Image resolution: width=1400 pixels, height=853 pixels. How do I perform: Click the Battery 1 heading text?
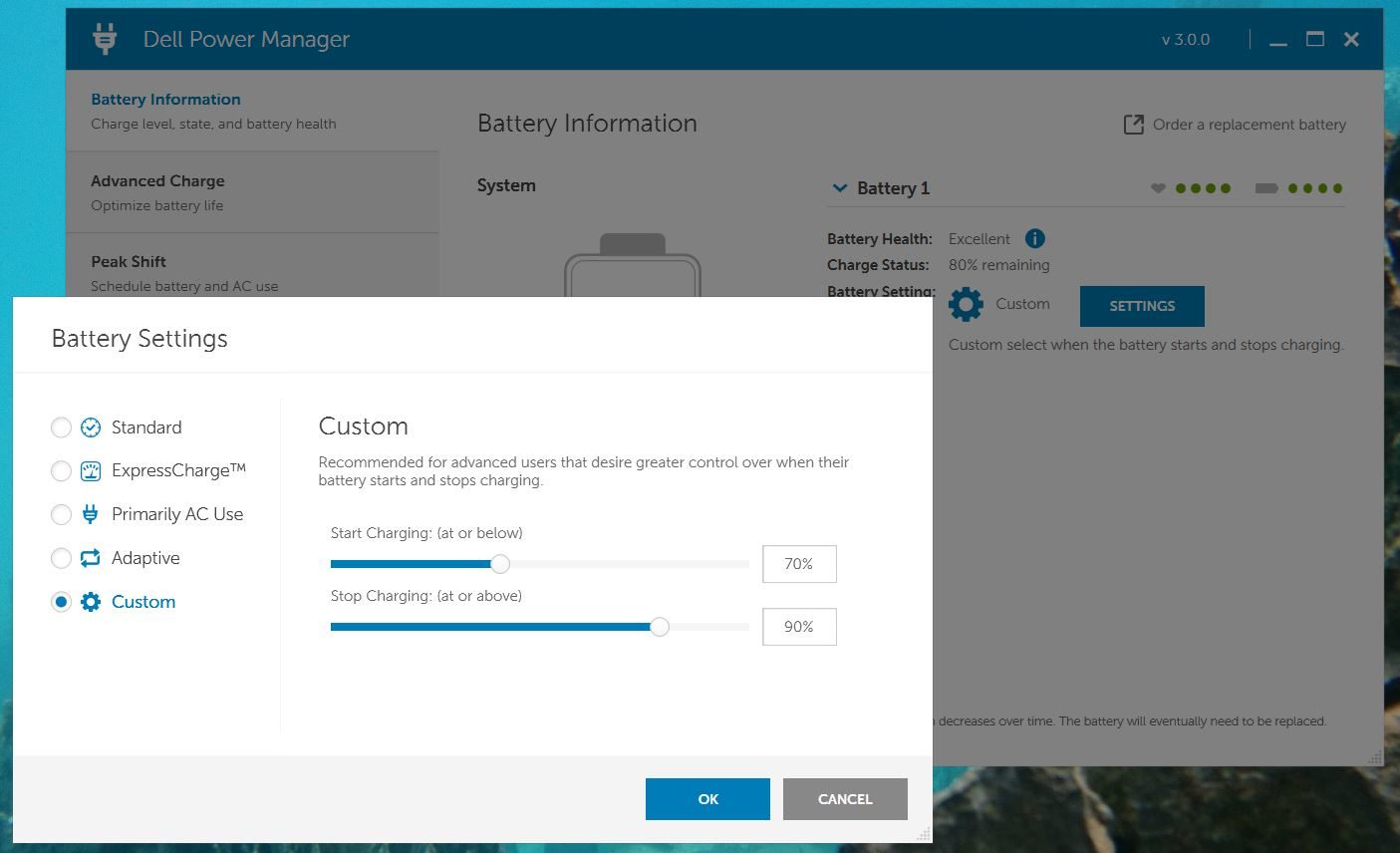tap(893, 188)
